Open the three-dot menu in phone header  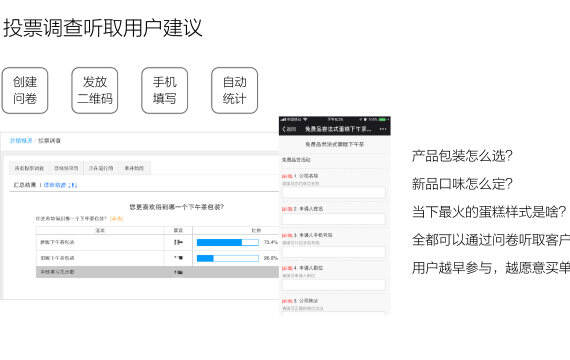[x=383, y=129]
